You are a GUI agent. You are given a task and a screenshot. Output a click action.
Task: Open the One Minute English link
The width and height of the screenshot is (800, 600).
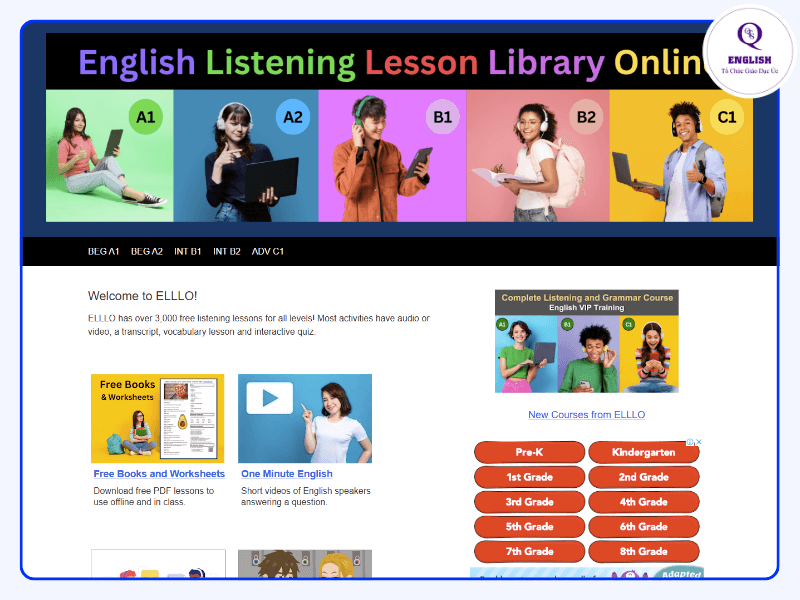pyautogui.click(x=287, y=474)
